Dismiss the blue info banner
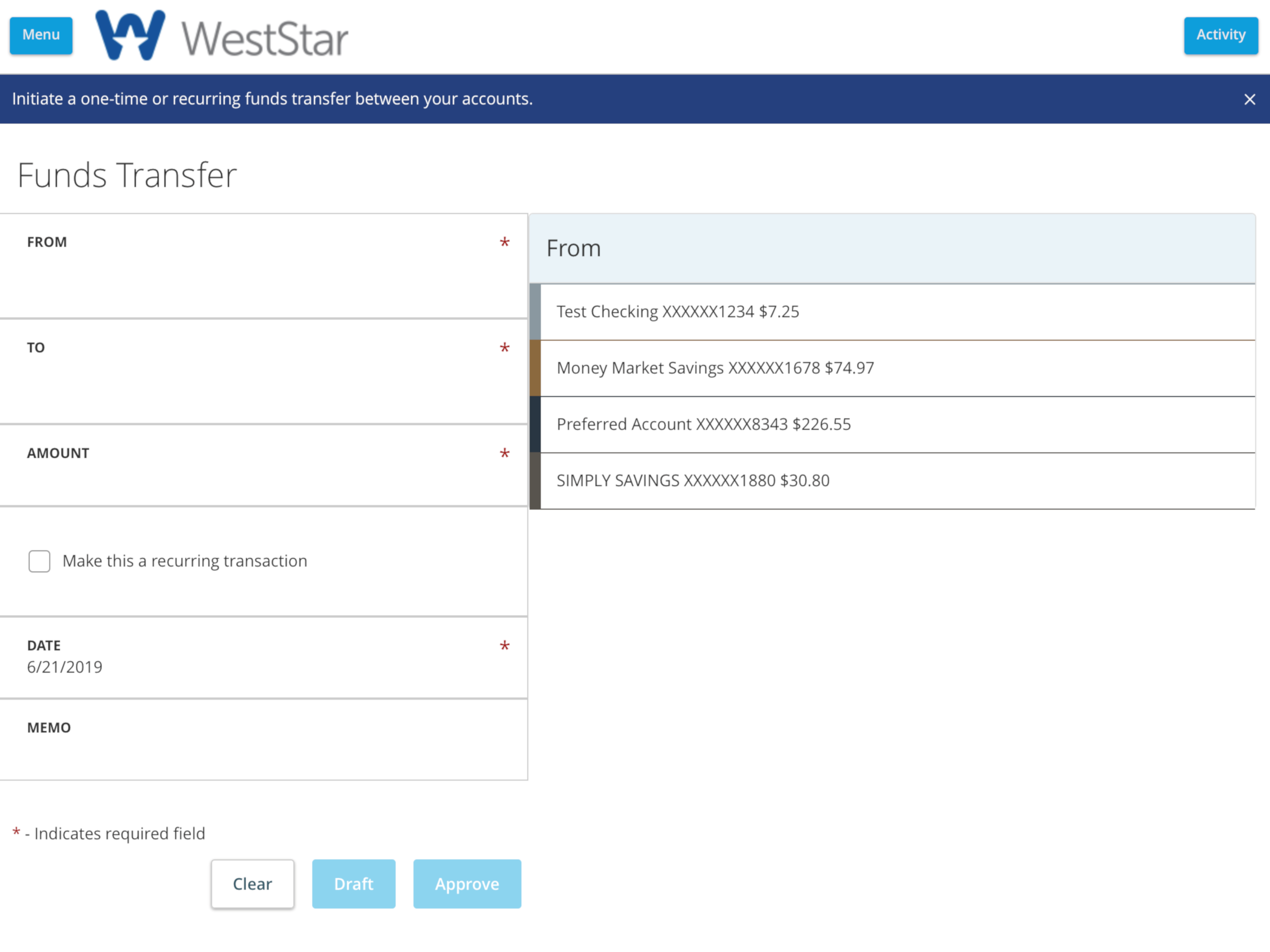This screenshot has height=952, width=1270. [1250, 99]
